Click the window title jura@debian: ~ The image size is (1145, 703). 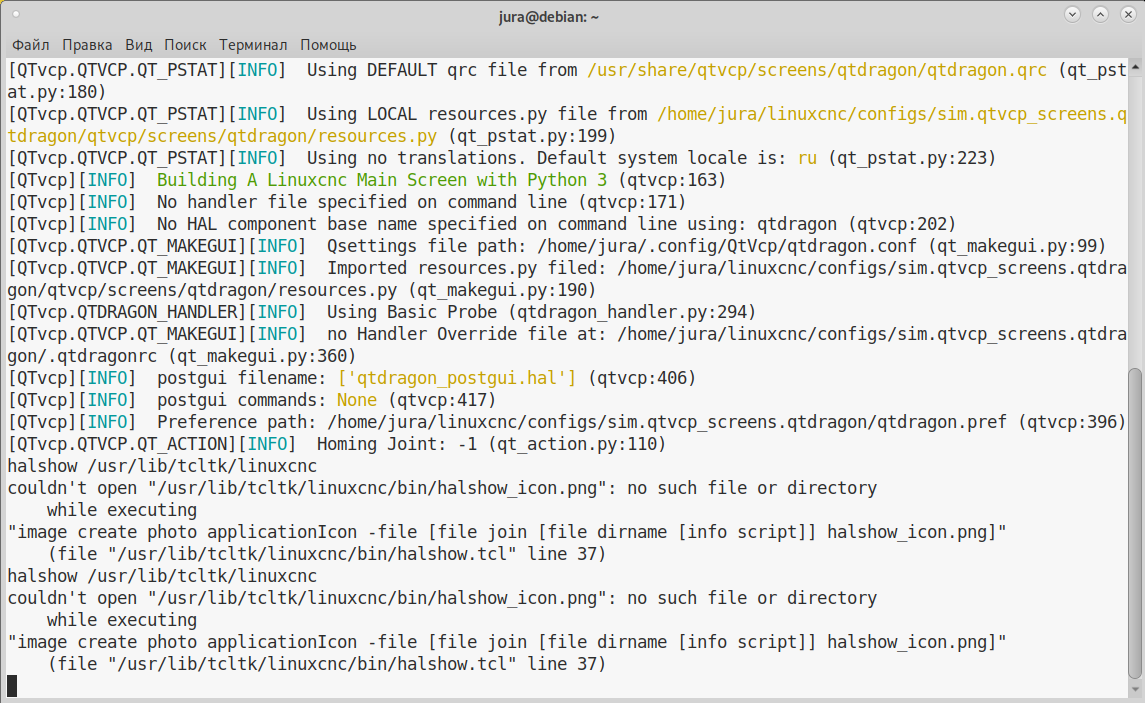pos(549,17)
